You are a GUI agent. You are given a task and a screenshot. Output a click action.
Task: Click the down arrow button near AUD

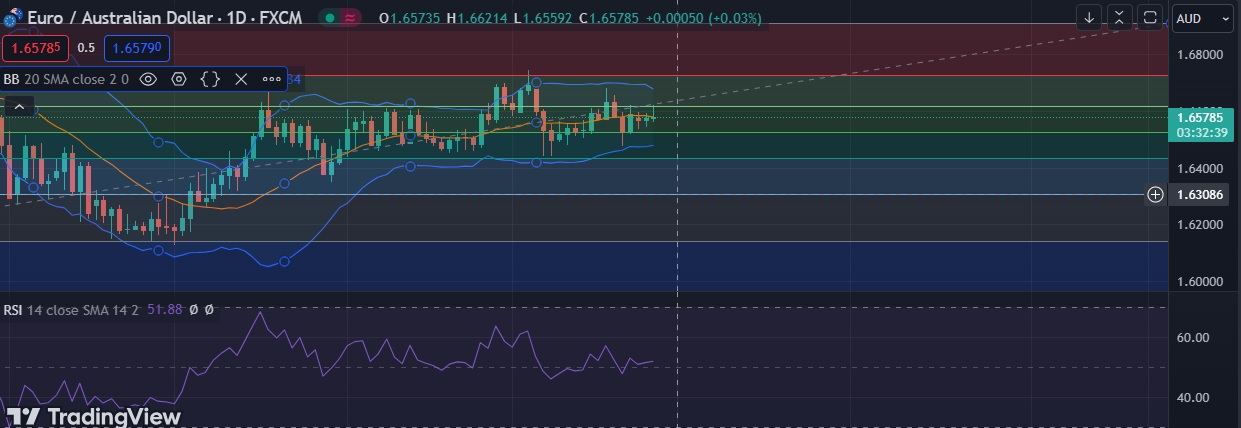pyautogui.click(x=1089, y=18)
